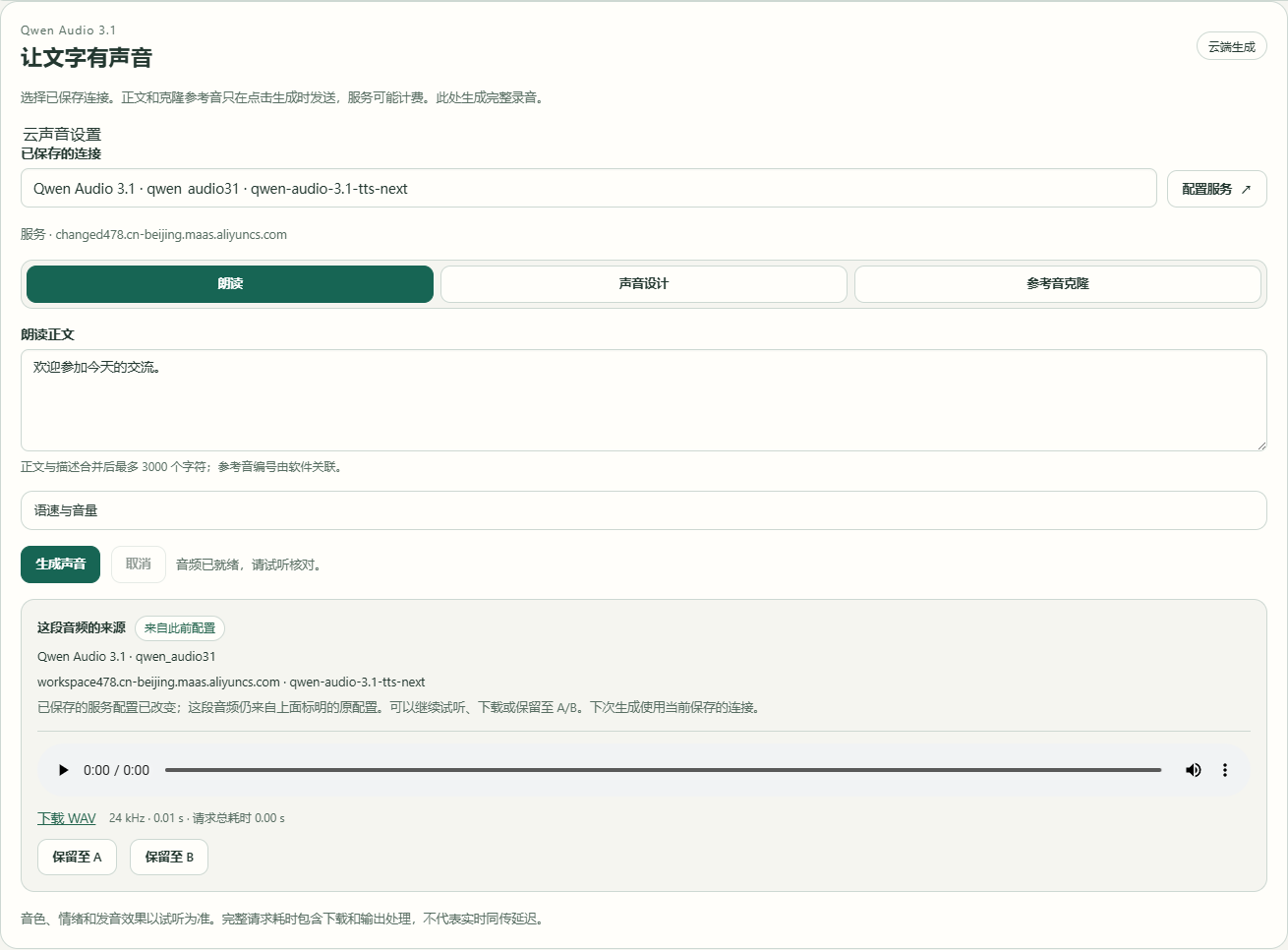Click the 云端生成 badge

pos(1231,46)
